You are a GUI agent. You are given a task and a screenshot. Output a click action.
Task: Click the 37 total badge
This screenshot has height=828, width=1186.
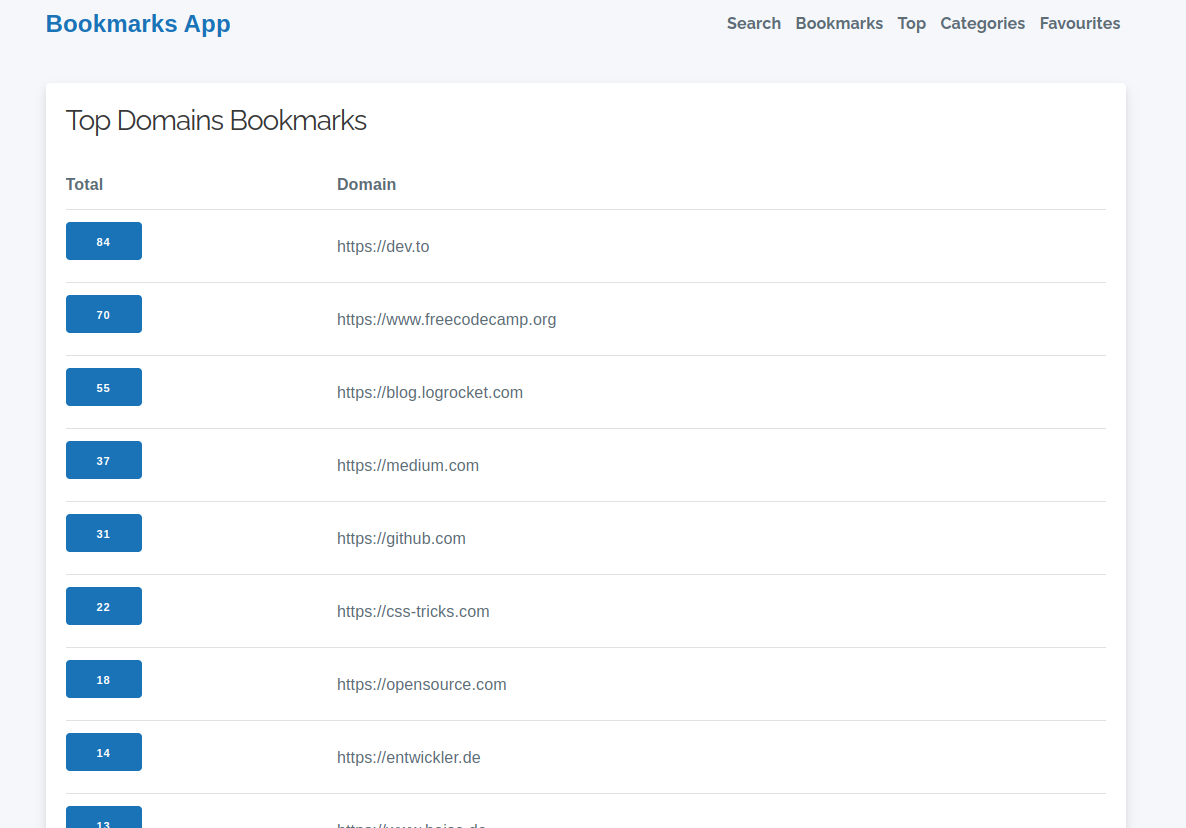tap(104, 460)
